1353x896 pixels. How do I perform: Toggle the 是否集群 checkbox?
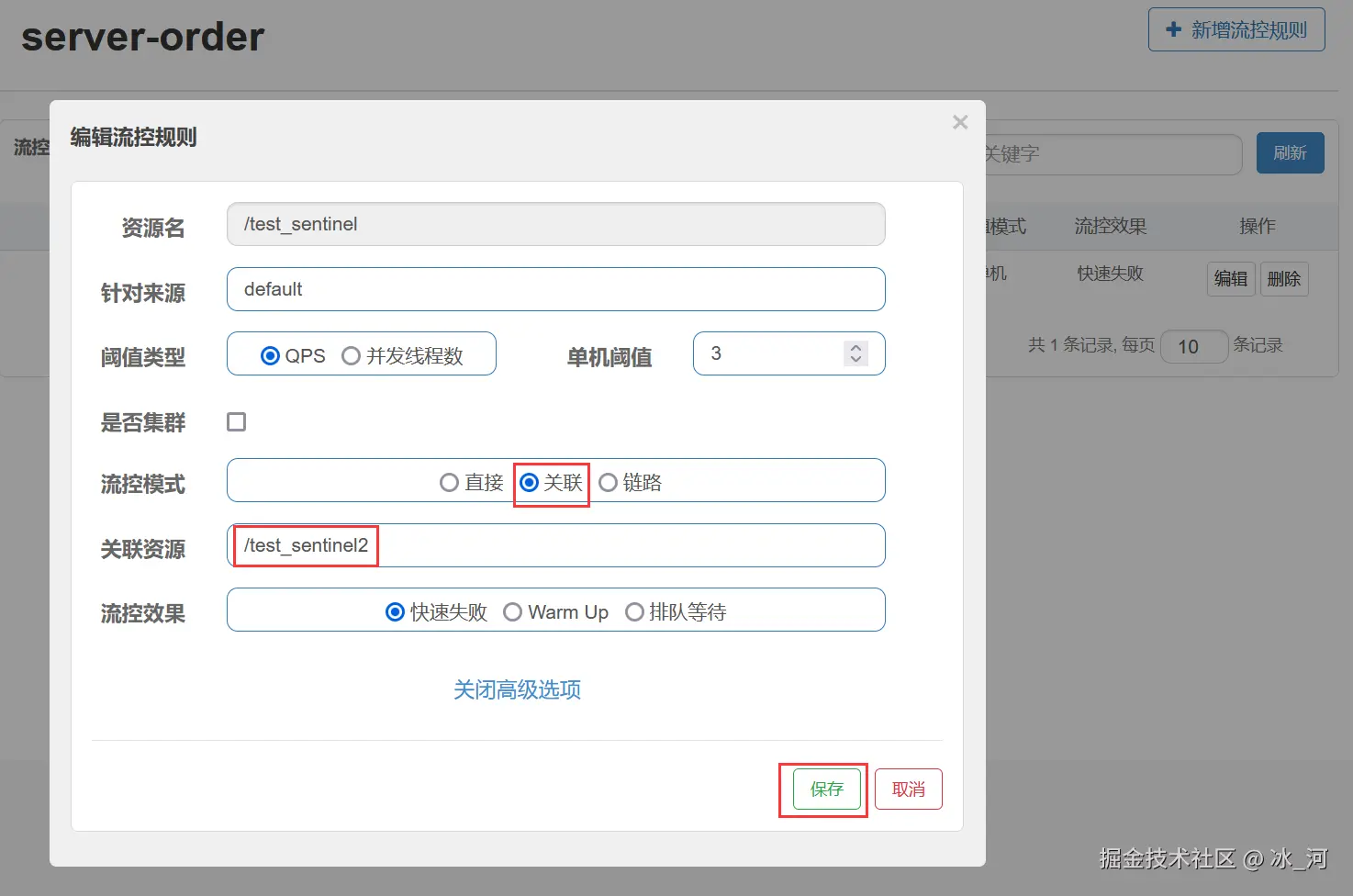coord(237,421)
